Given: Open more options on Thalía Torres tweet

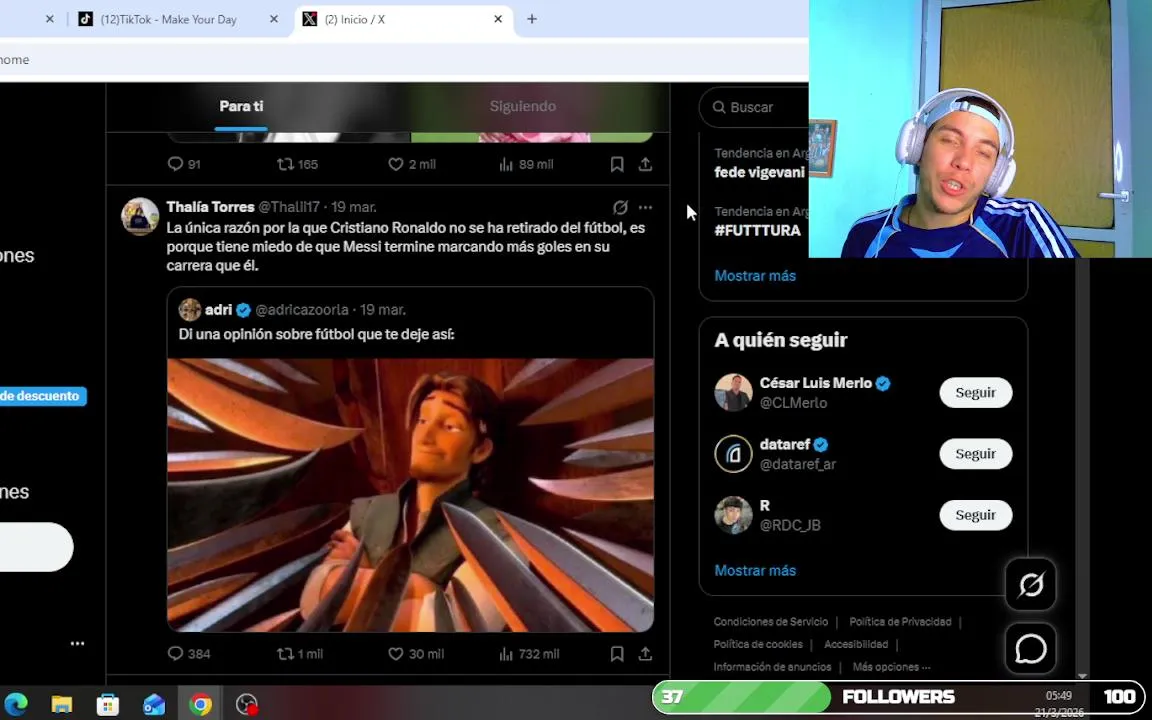Looking at the screenshot, I should 645,207.
